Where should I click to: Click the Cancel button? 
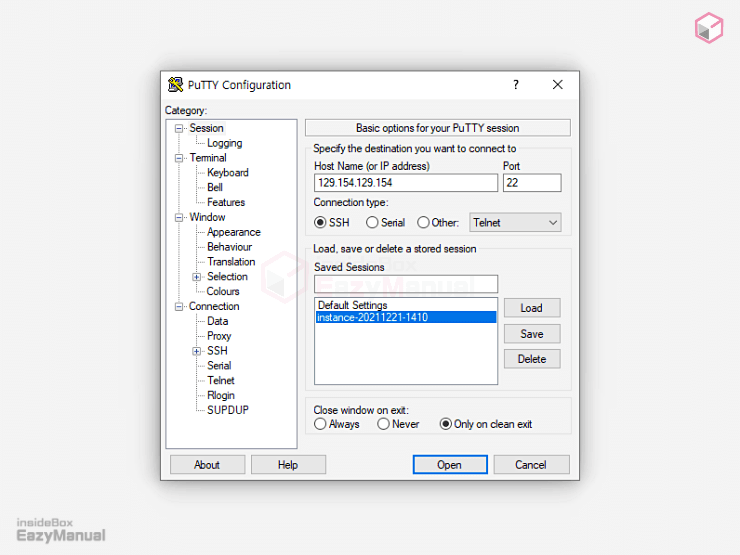(531, 465)
